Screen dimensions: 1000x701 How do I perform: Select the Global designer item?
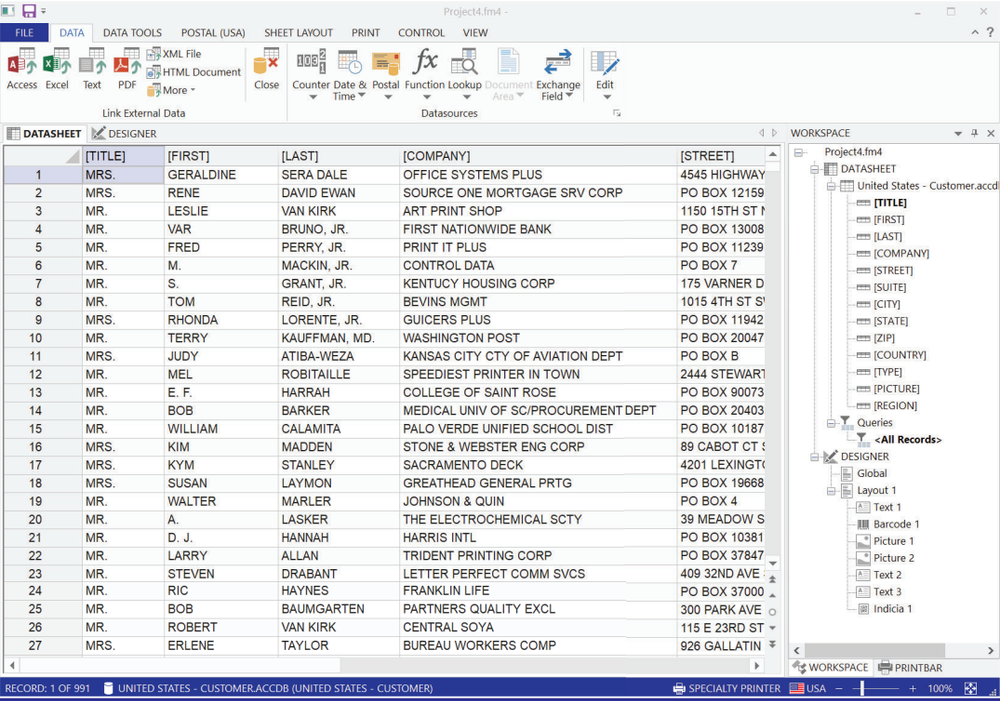pyautogui.click(x=872, y=473)
